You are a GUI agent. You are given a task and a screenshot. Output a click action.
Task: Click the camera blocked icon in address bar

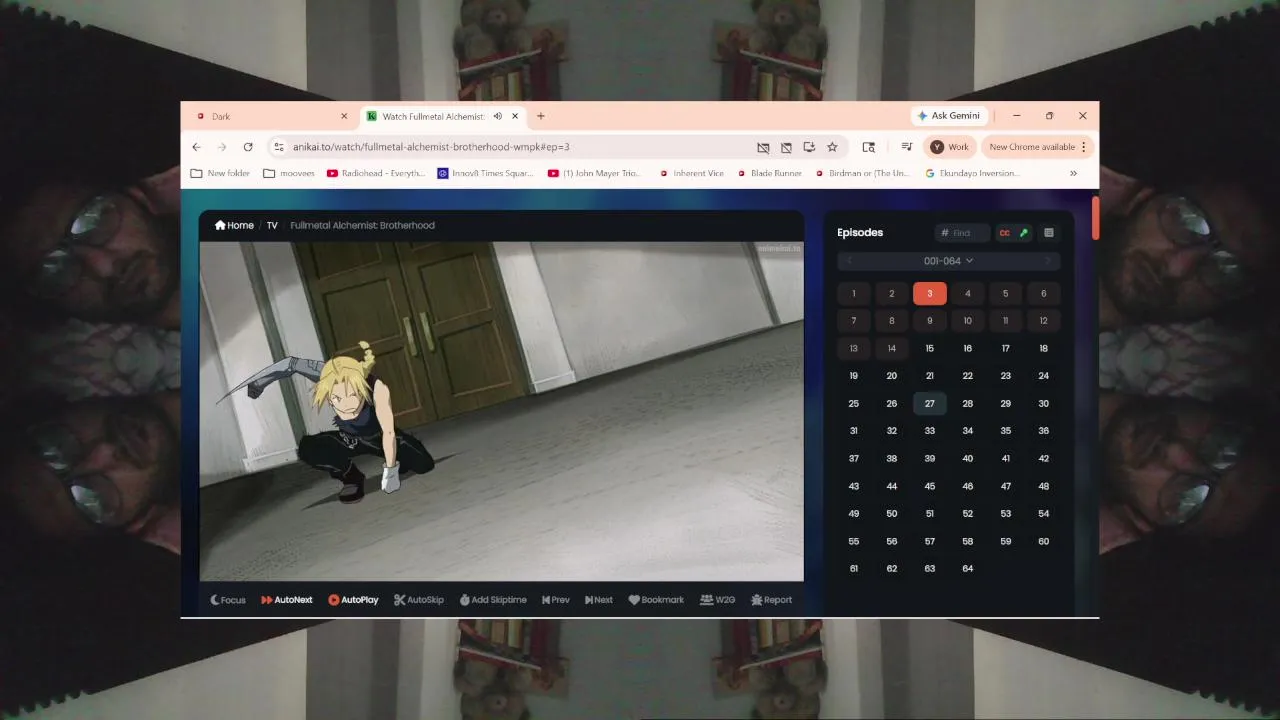[763, 147]
